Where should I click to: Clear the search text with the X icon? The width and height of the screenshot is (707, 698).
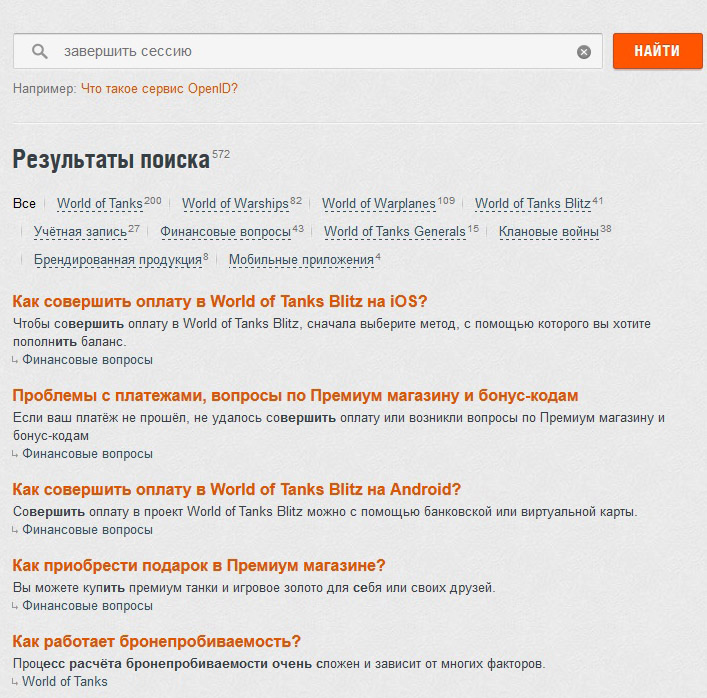coord(584,52)
